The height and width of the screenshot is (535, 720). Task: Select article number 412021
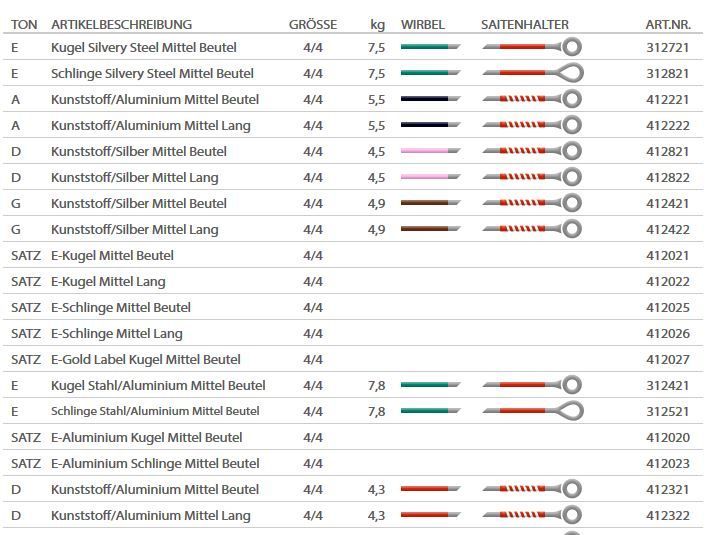668,255
